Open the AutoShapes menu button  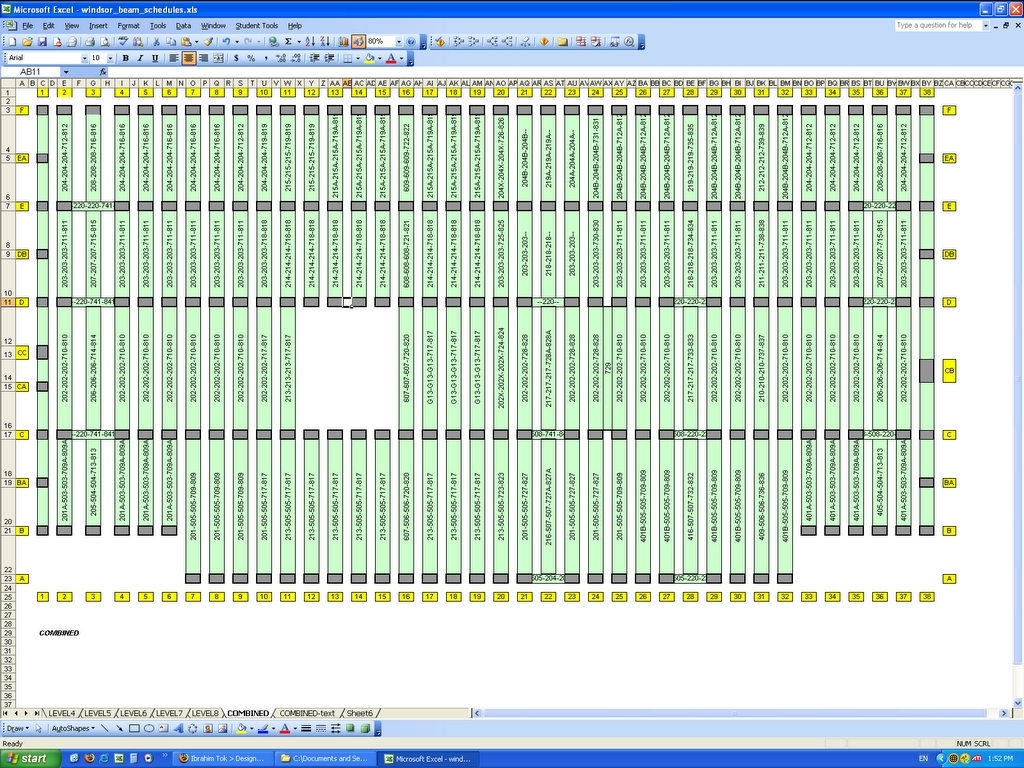coord(74,729)
